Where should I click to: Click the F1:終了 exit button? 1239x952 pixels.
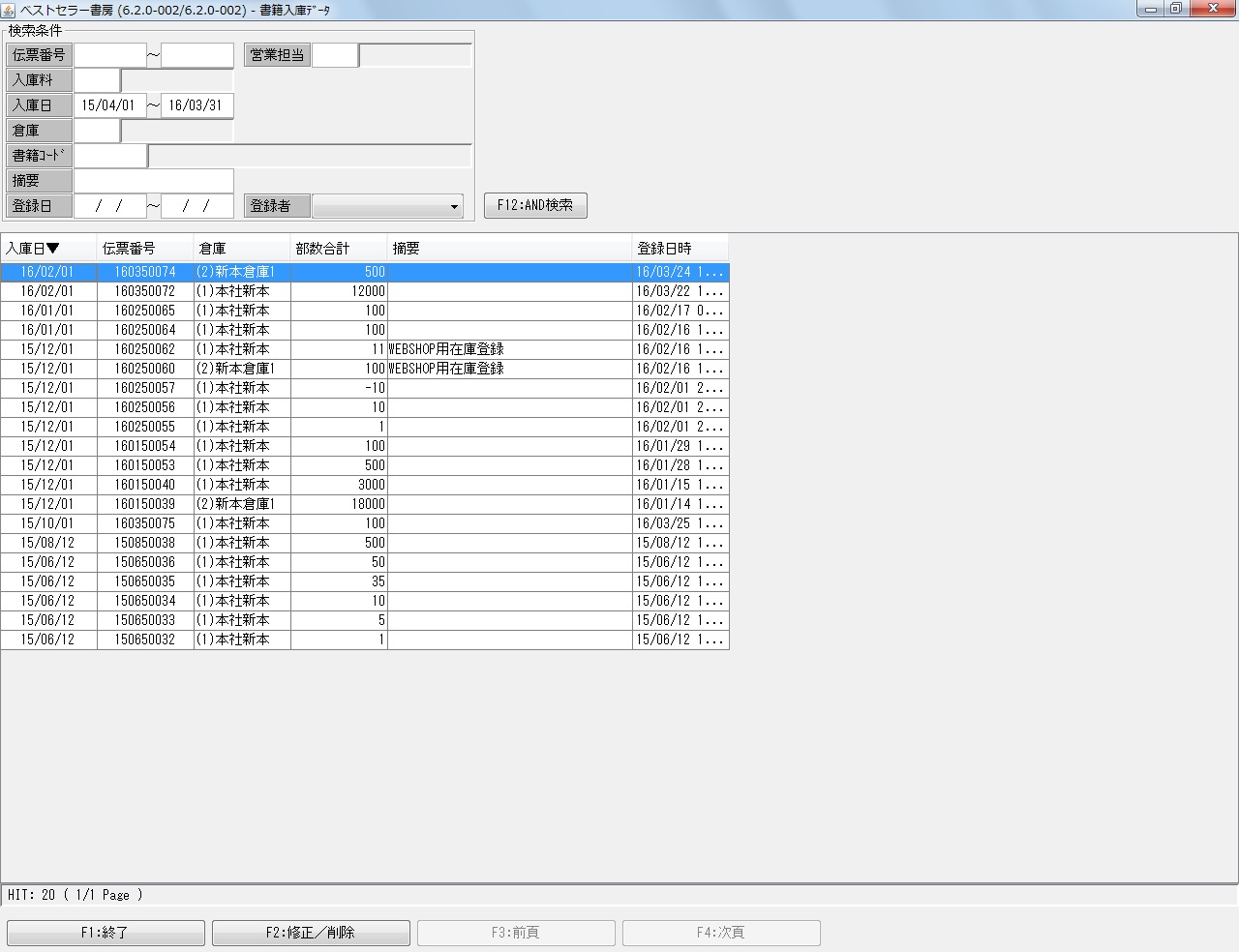coord(106,933)
